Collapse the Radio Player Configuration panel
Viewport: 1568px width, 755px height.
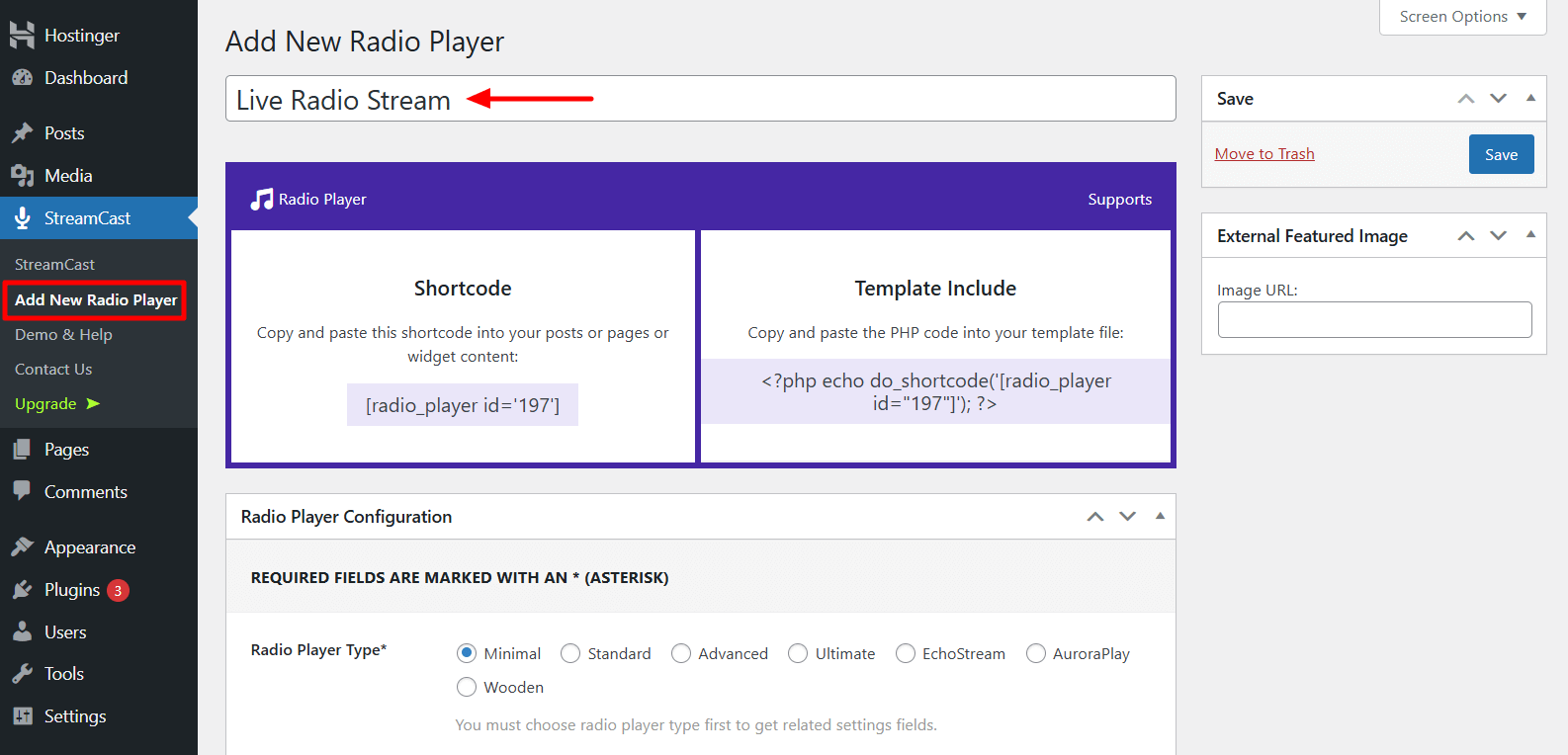1160,515
